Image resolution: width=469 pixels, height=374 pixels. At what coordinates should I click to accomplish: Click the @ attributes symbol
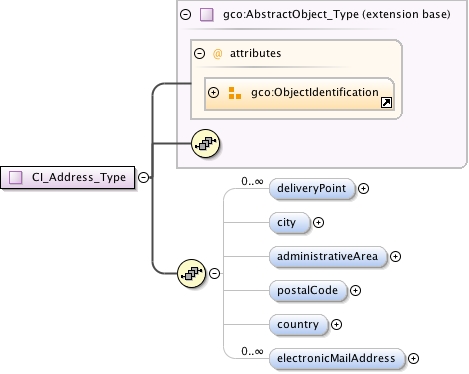pos(217,54)
